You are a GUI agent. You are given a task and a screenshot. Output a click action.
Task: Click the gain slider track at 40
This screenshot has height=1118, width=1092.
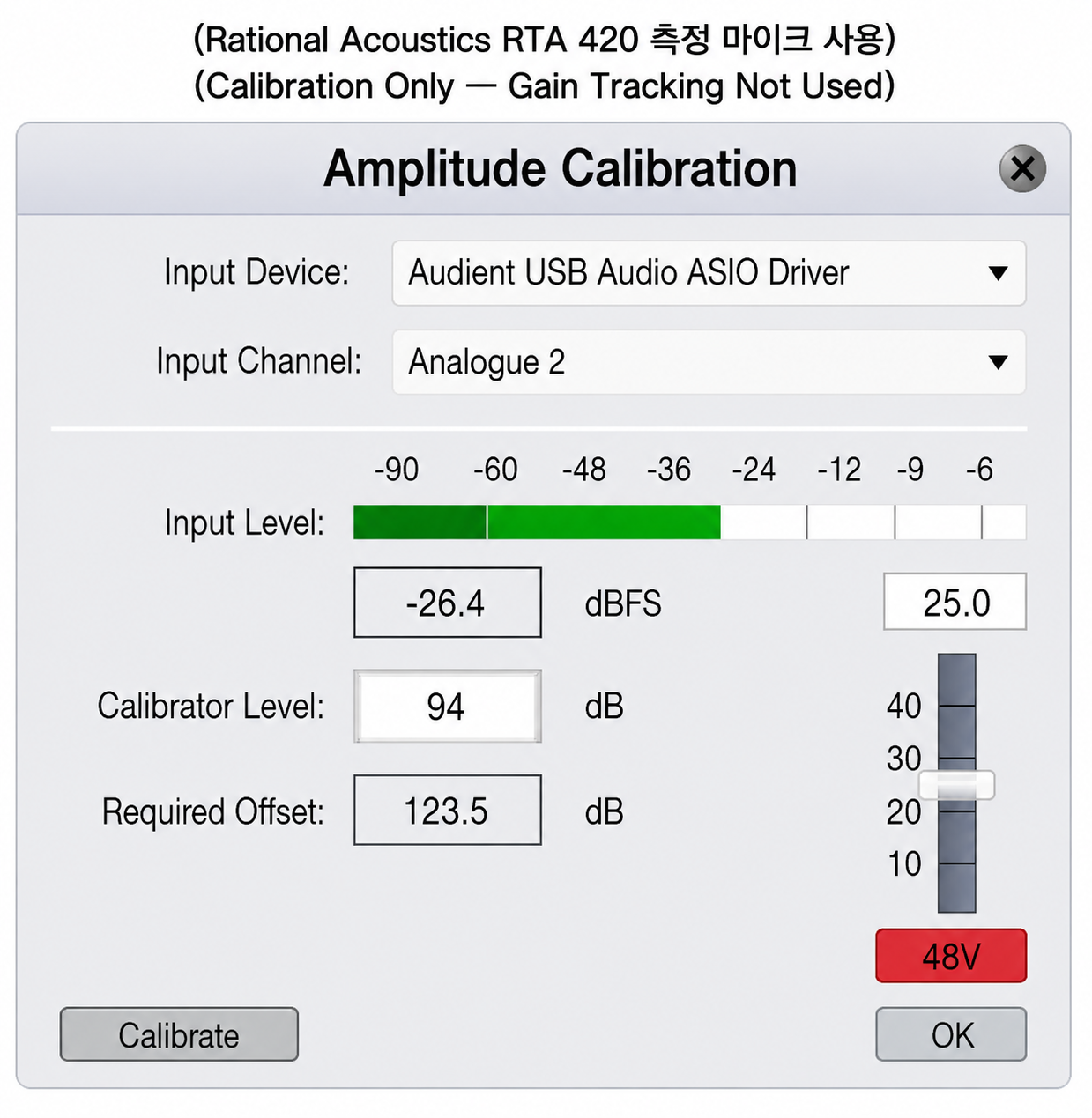pyautogui.click(x=957, y=706)
